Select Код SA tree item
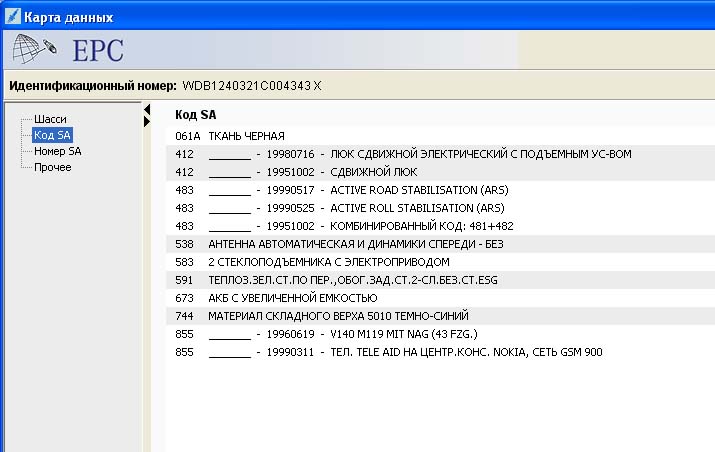 pyautogui.click(x=52, y=135)
